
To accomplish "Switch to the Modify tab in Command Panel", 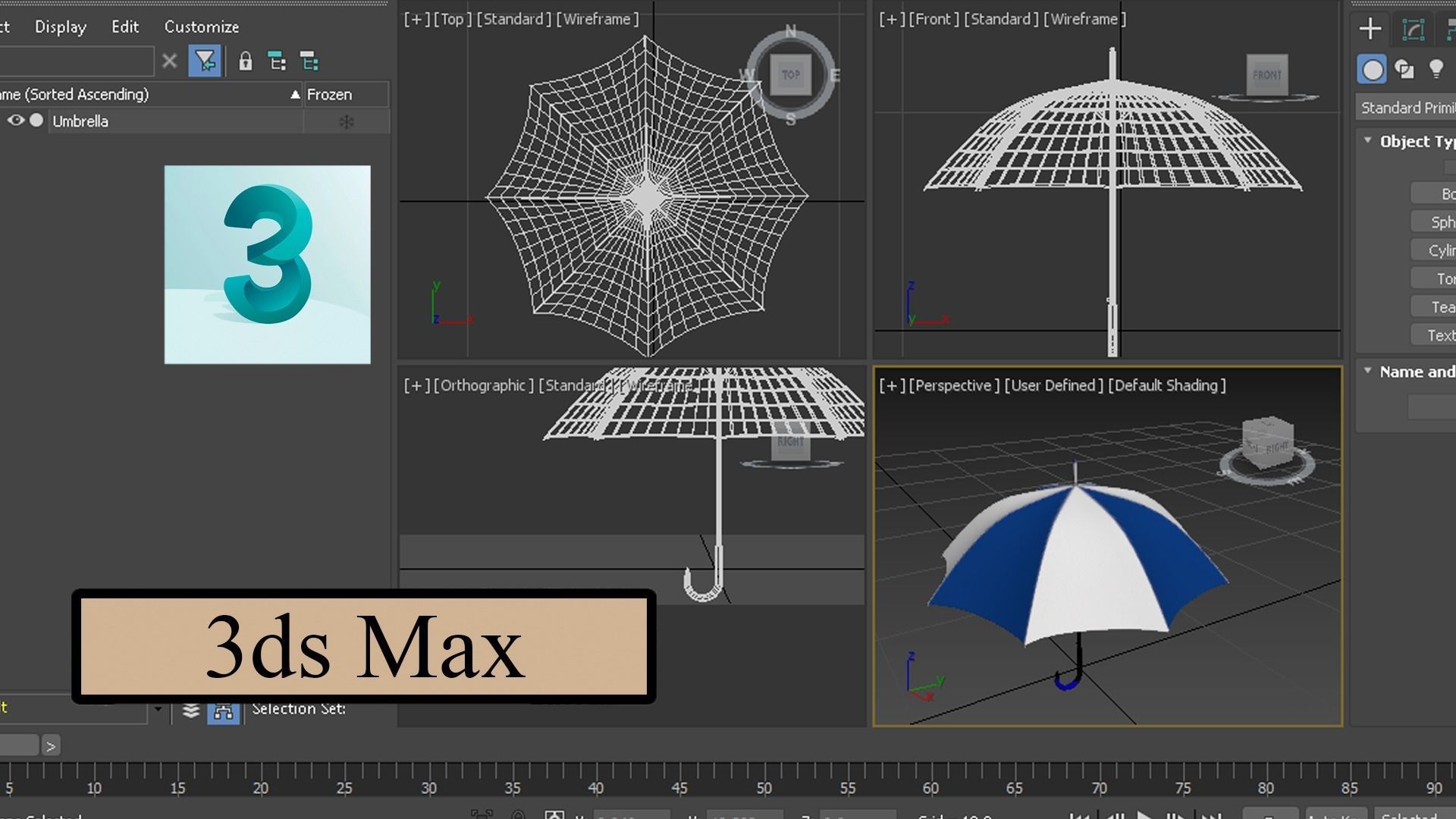I will click(x=1414, y=30).
